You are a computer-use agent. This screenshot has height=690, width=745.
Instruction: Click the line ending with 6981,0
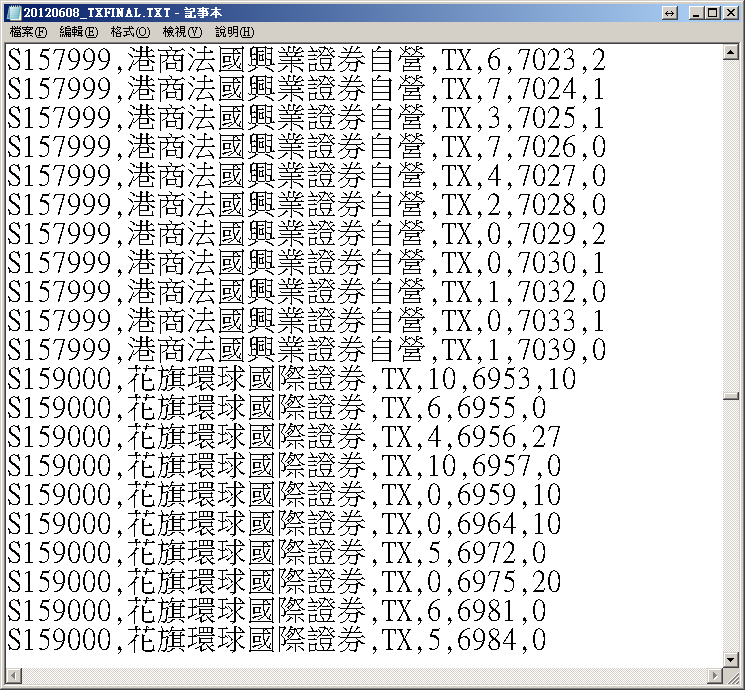point(277,611)
